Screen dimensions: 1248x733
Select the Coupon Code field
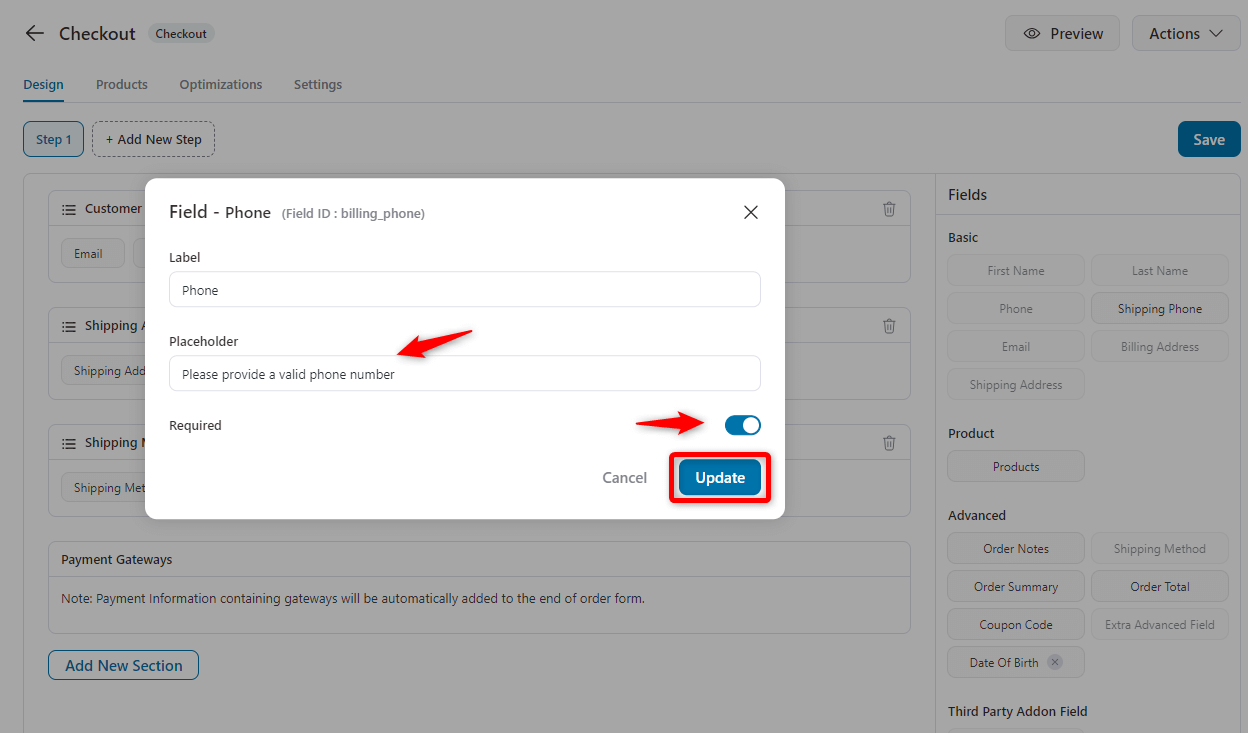[1016, 625]
